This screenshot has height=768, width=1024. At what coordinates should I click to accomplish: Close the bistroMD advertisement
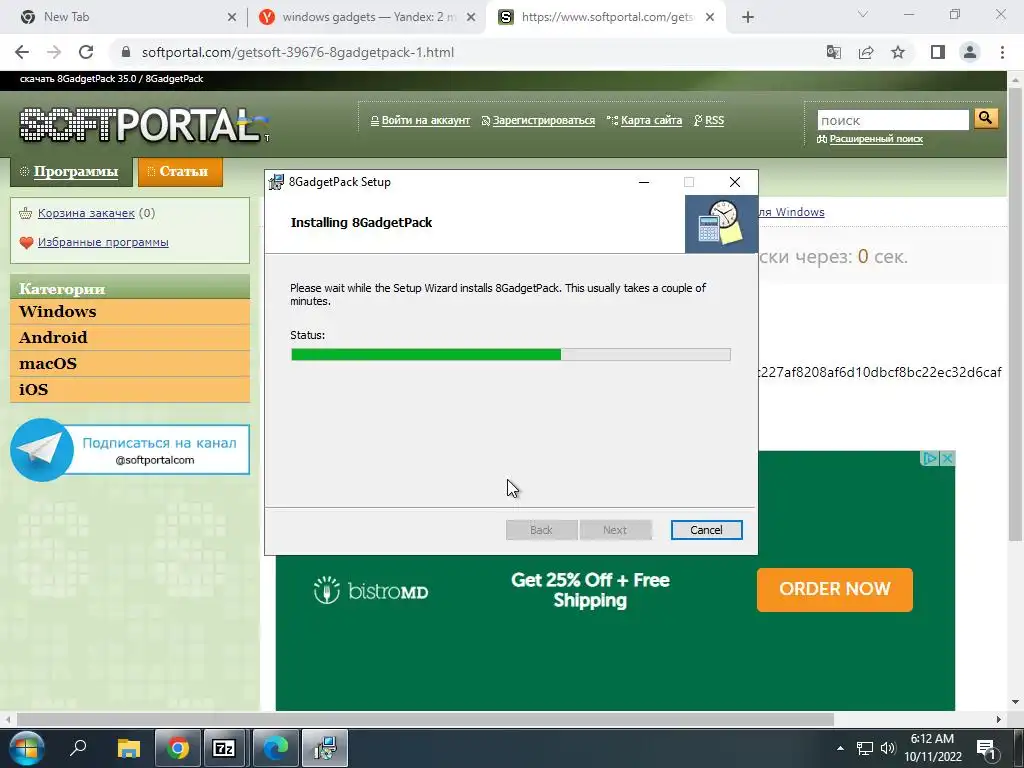pos(948,458)
